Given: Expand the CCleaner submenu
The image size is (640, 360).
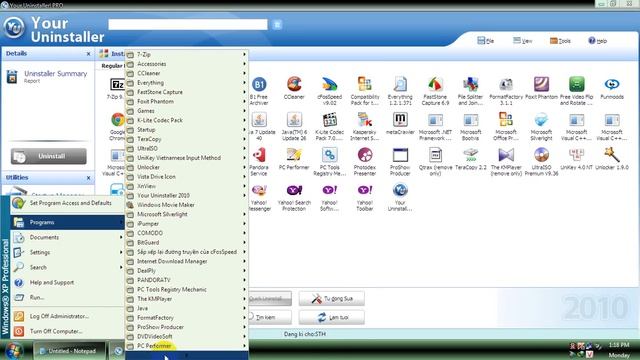Looking at the screenshot, I should [187, 73].
